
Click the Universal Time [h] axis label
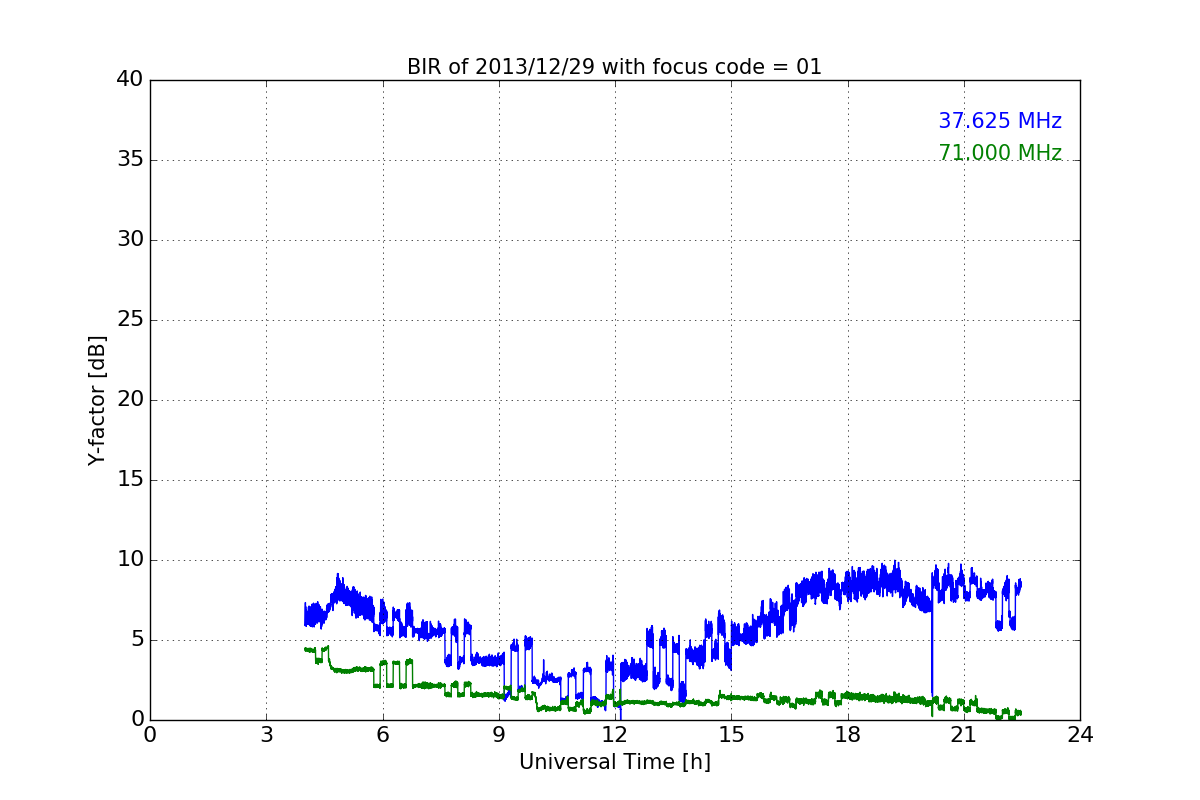tap(615, 762)
